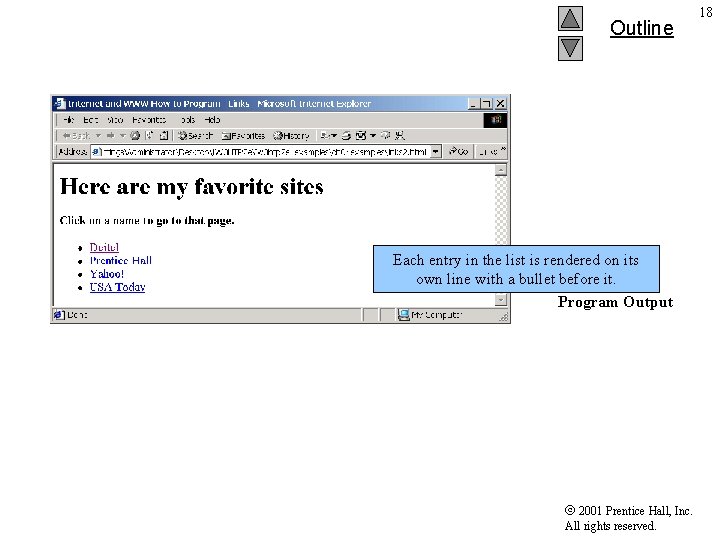Screen dimensions: 720x540
Task: Open the Favorites toolbar button
Action: tap(243, 135)
